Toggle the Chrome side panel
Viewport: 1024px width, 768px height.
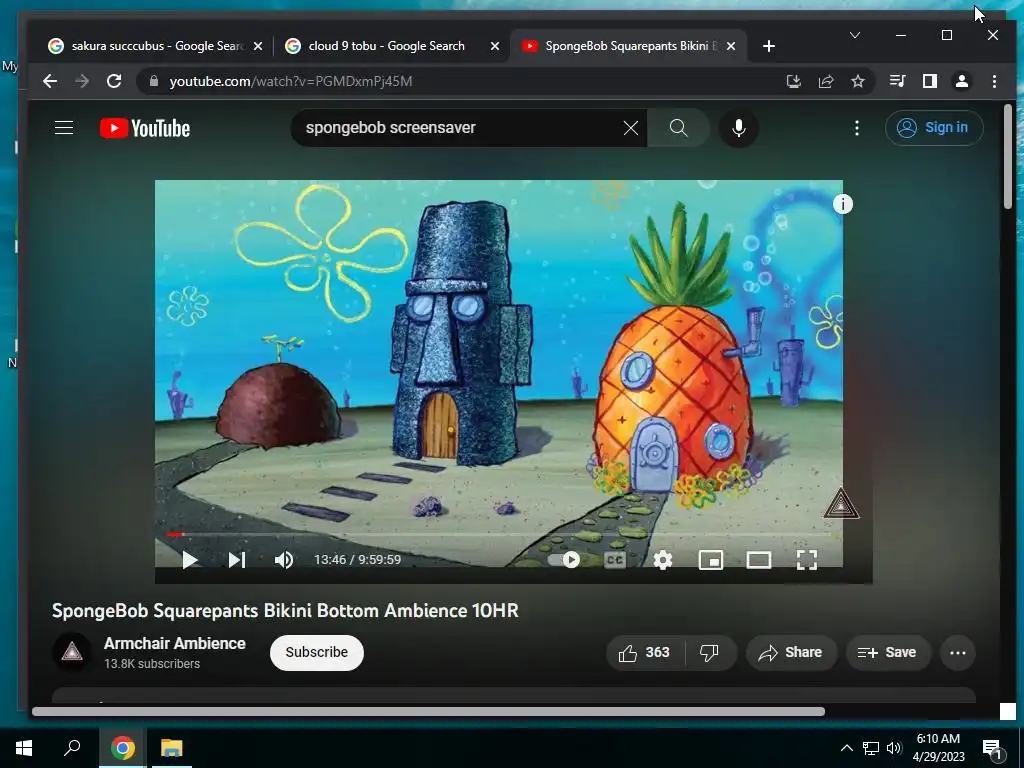[929, 81]
